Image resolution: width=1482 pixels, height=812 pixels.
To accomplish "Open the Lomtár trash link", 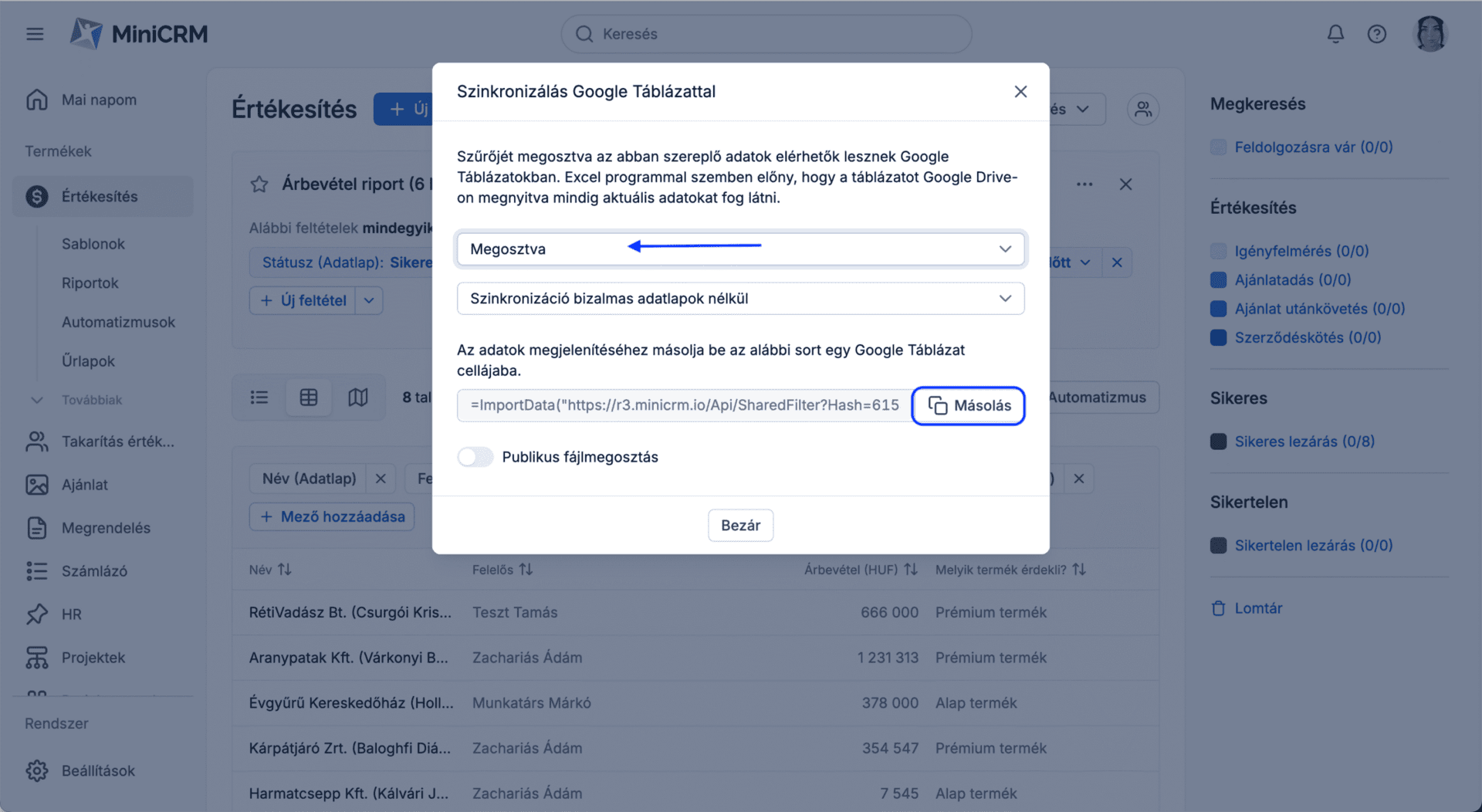I will tap(1247, 608).
